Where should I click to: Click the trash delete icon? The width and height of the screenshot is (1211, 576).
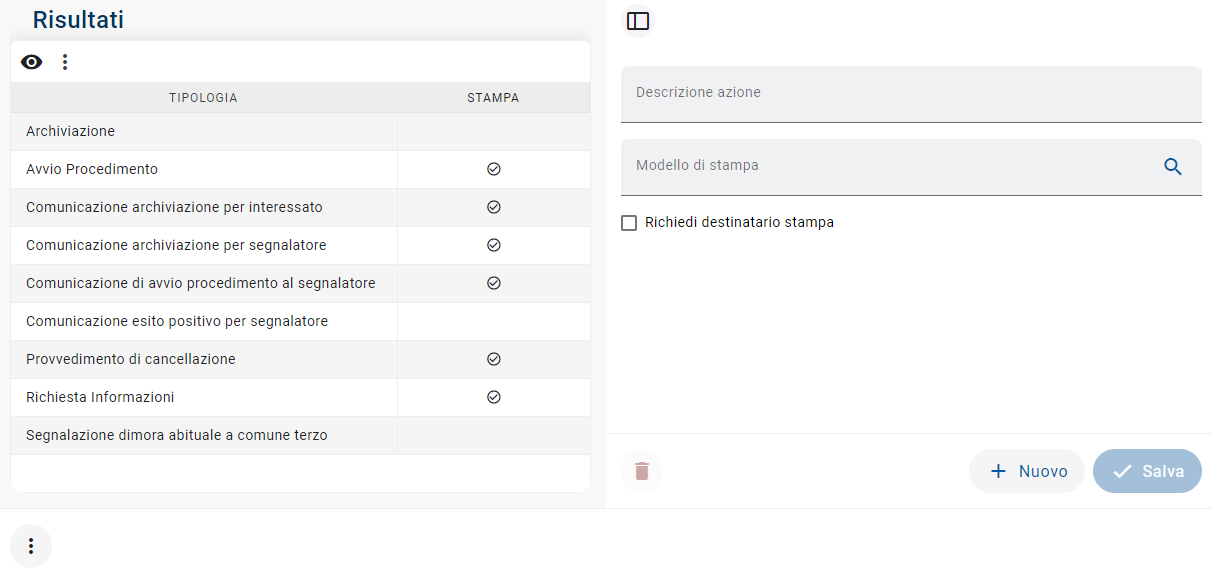point(642,471)
